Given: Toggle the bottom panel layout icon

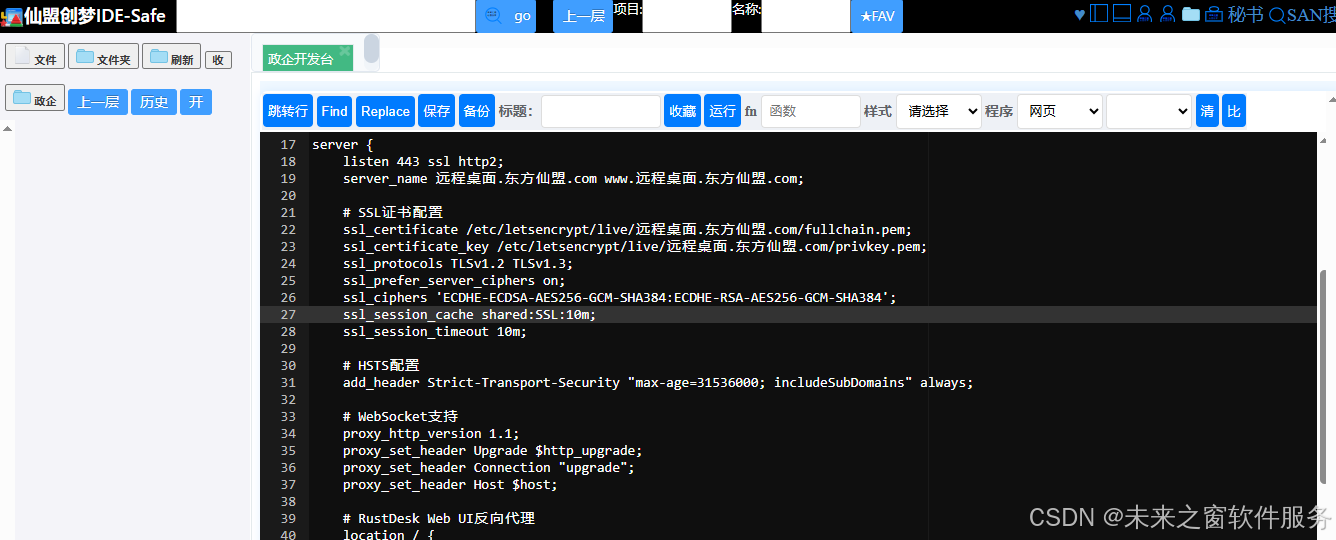Looking at the screenshot, I should coord(1122,14).
